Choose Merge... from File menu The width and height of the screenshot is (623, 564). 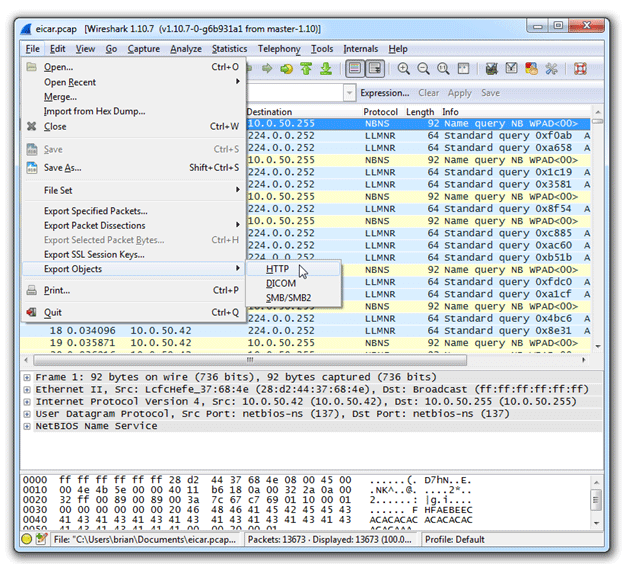pos(134,97)
